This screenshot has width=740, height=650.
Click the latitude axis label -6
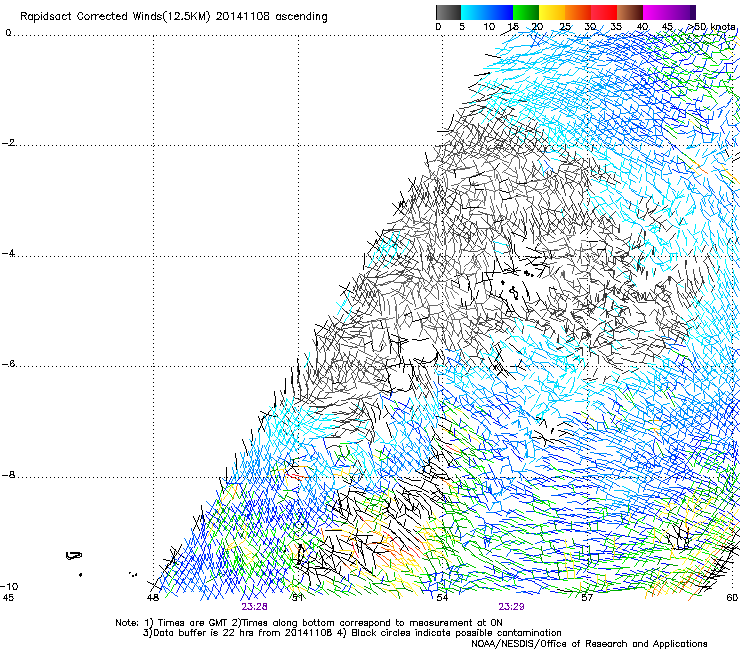pos(9,364)
